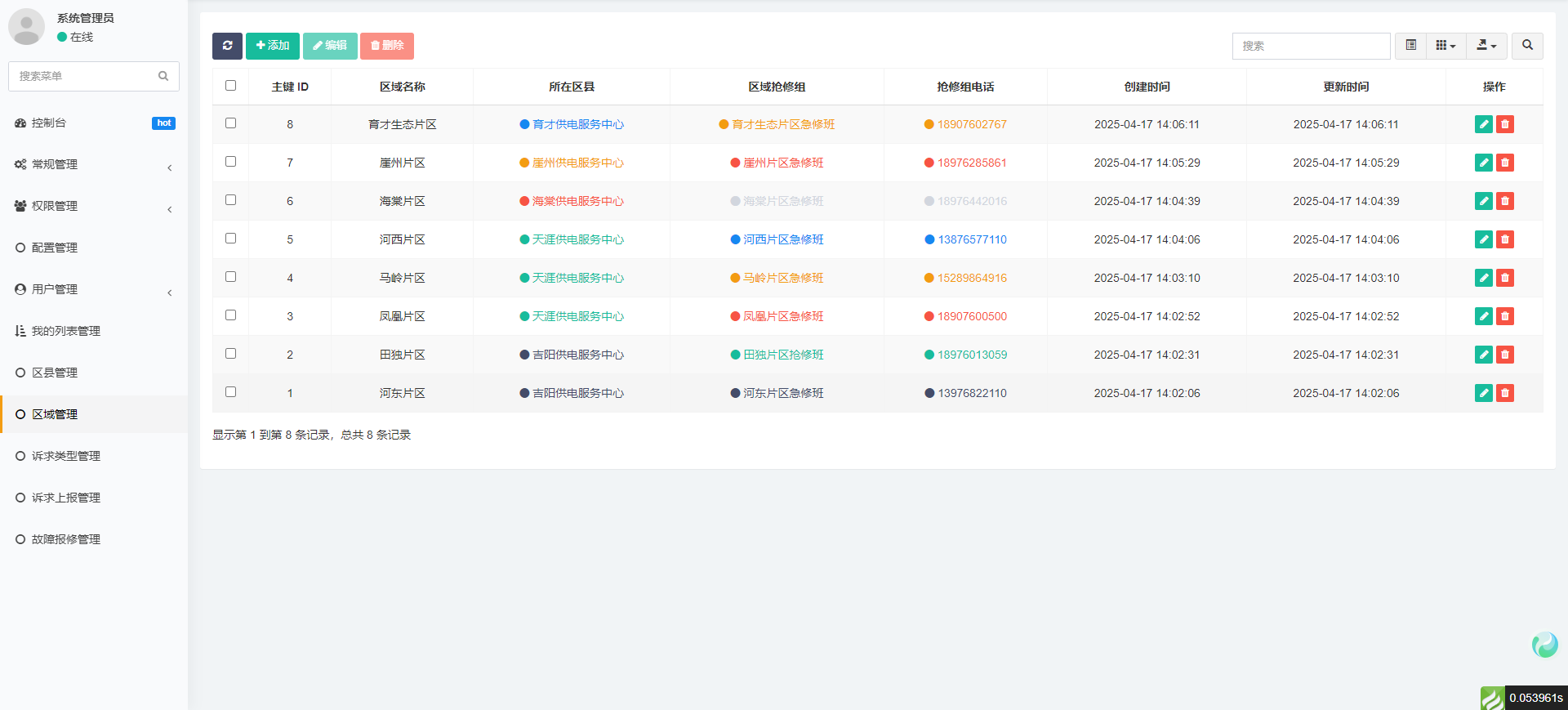Viewport: 1568px width, 710px height.
Task: Click the refresh table icon button
Action: click(x=227, y=46)
